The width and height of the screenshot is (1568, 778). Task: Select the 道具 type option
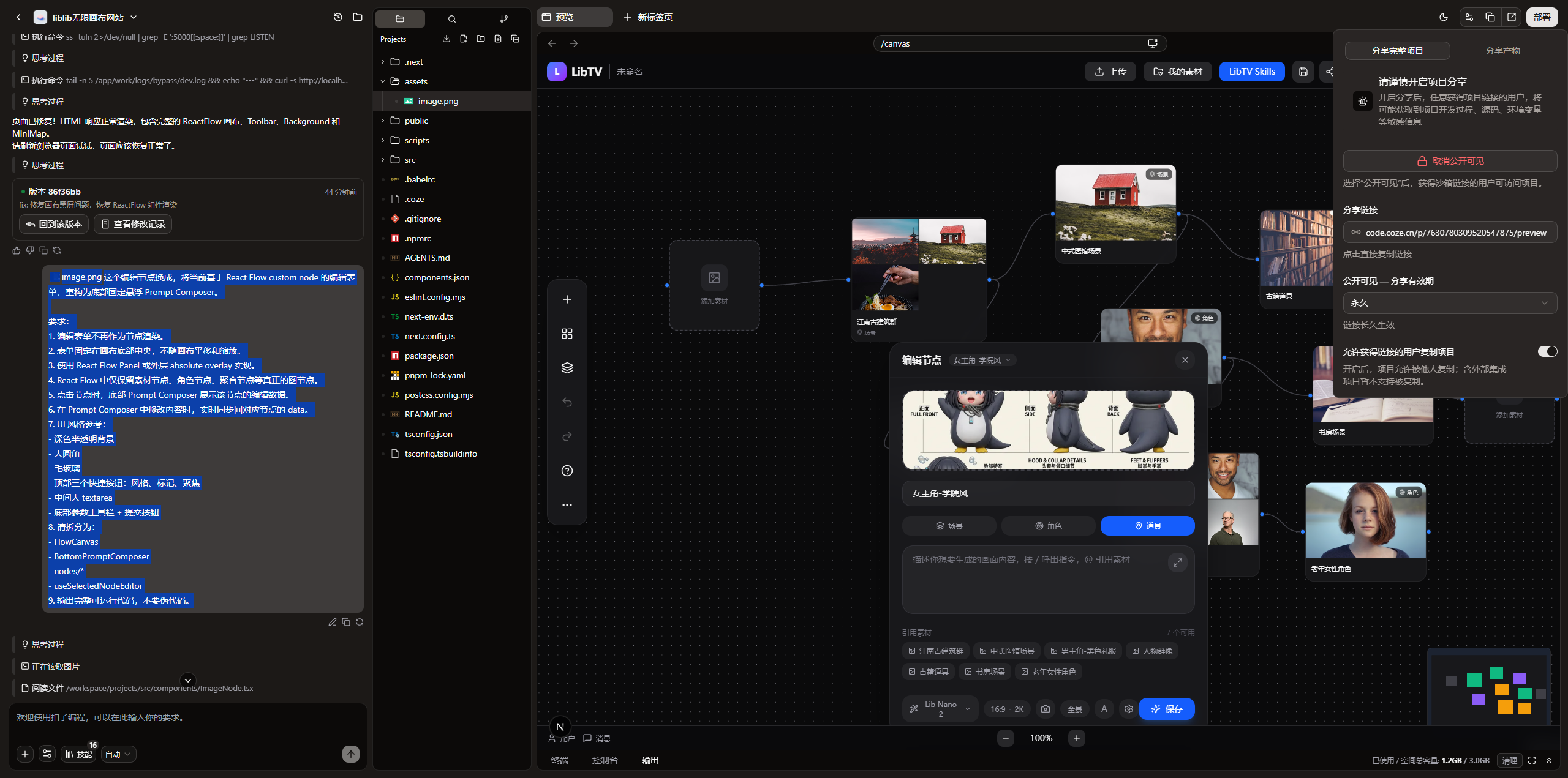point(1147,526)
